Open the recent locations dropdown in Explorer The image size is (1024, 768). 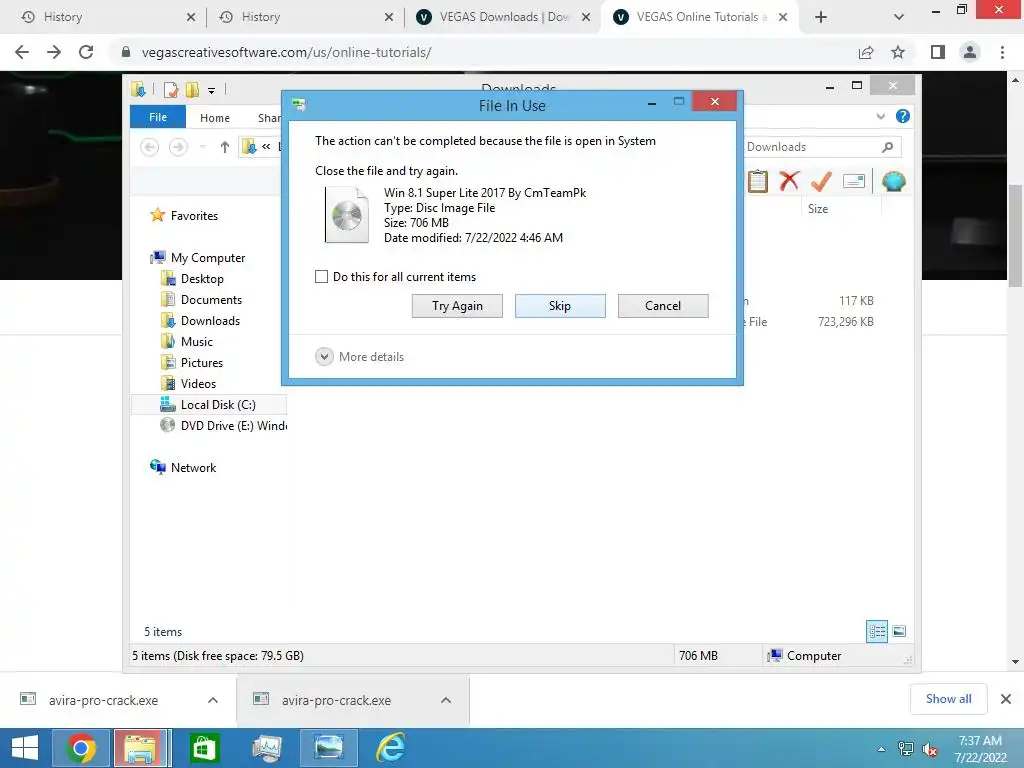coord(202,147)
